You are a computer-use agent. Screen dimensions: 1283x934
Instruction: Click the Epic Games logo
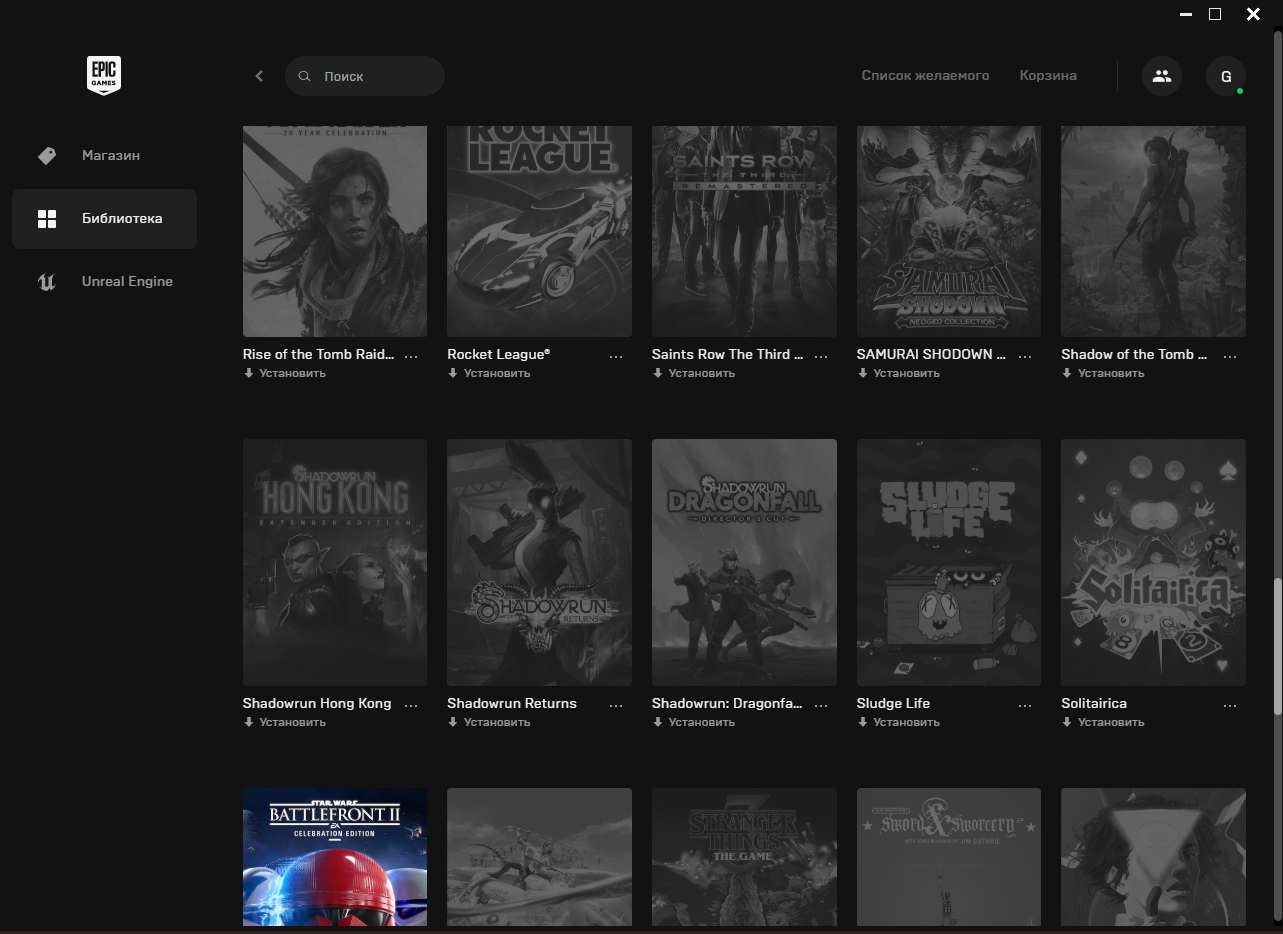(x=103, y=76)
